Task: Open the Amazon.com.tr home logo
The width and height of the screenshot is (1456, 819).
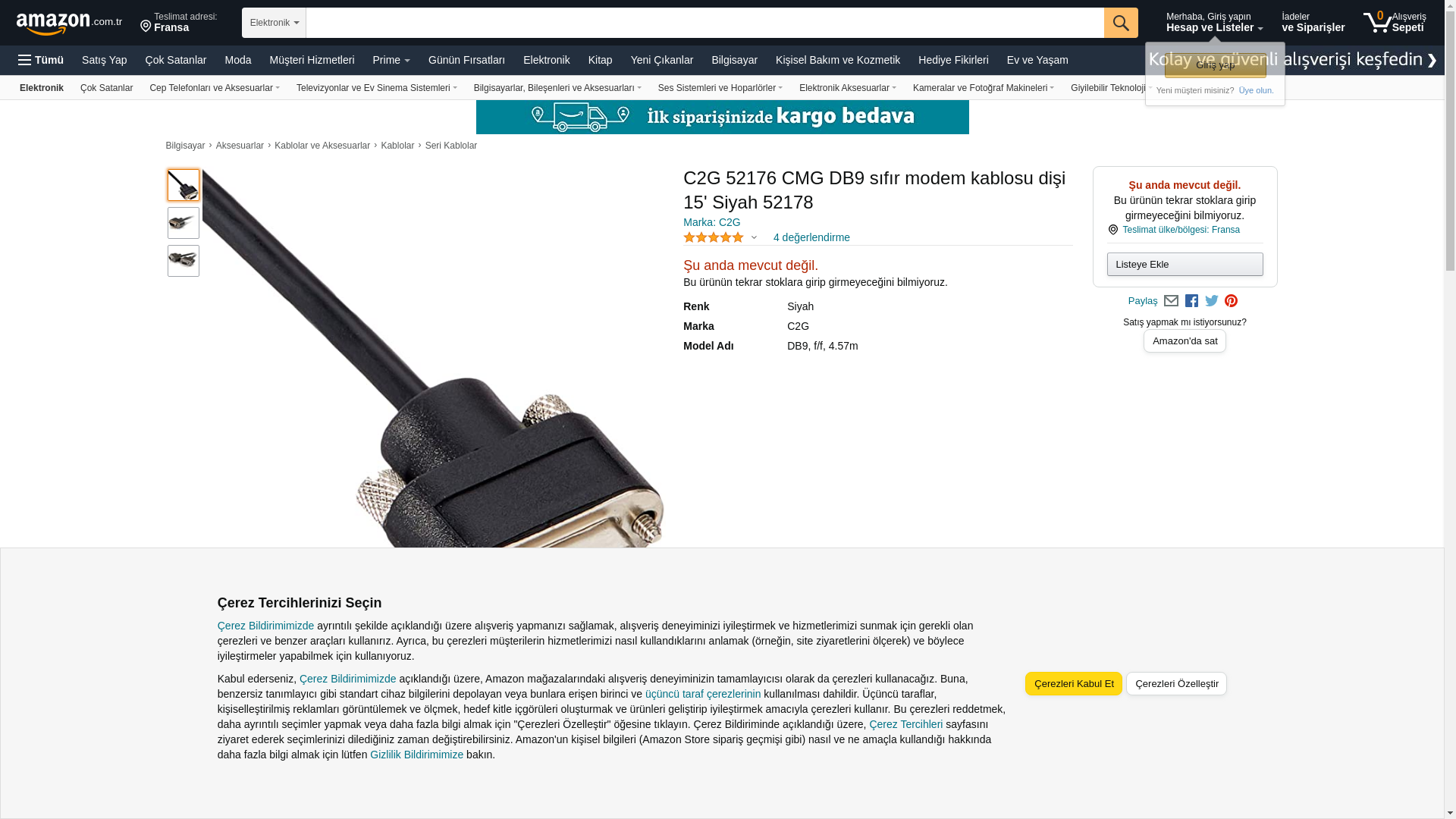Action: coord(69,24)
